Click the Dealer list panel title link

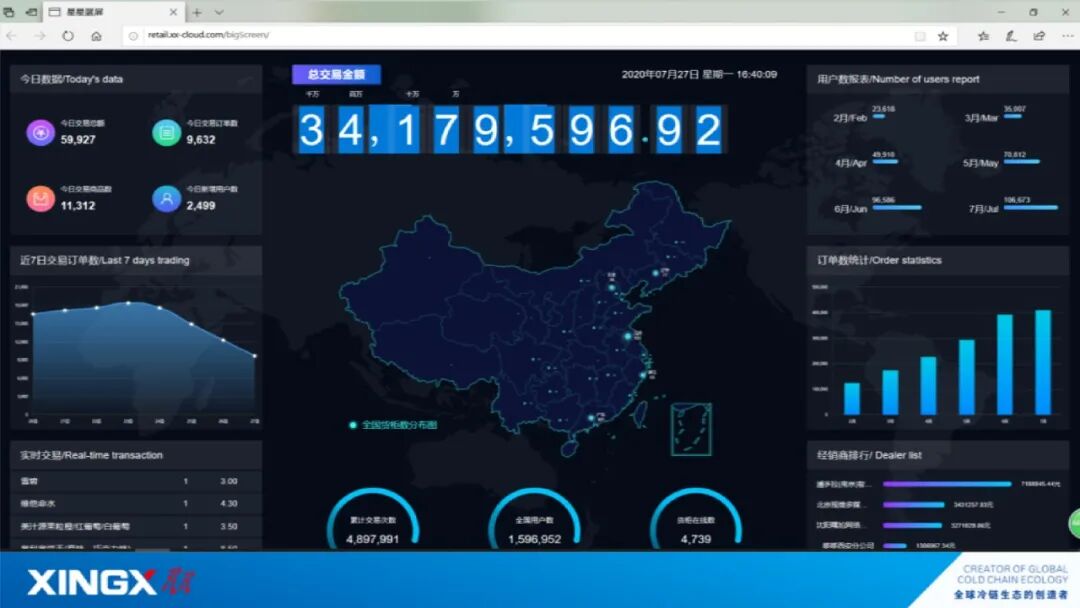[x=868, y=454]
